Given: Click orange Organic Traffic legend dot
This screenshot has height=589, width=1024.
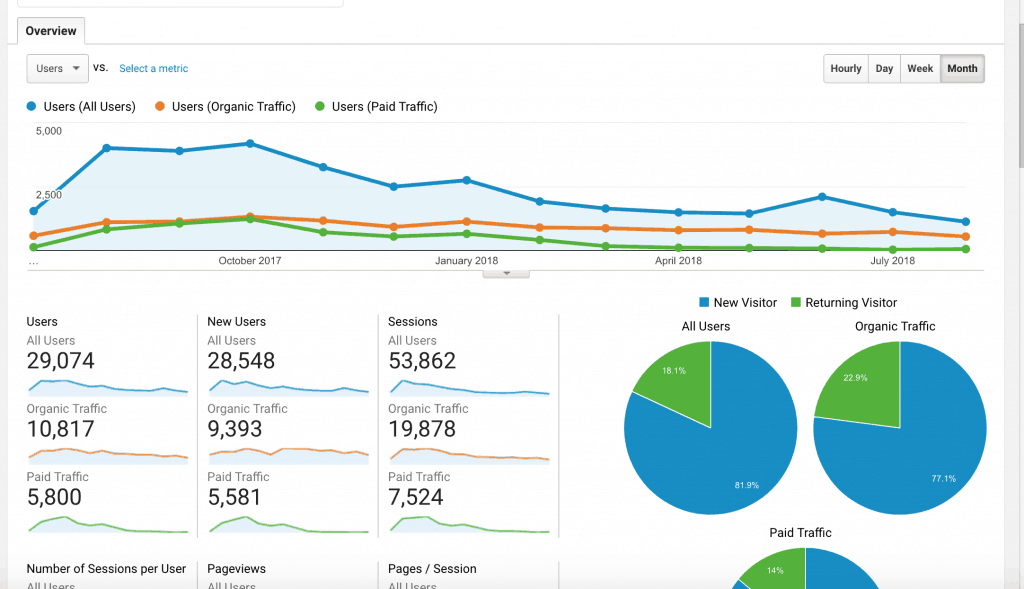Looking at the screenshot, I should pos(159,106).
